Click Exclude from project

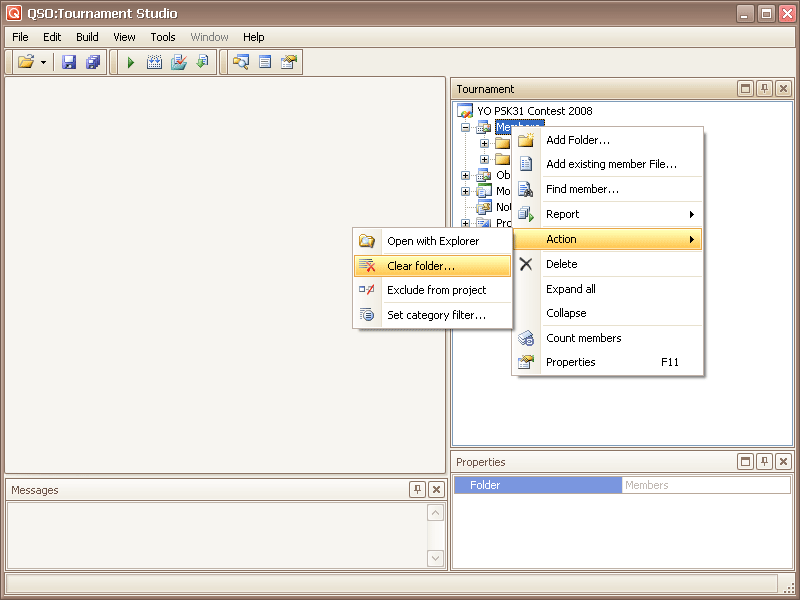[436, 290]
